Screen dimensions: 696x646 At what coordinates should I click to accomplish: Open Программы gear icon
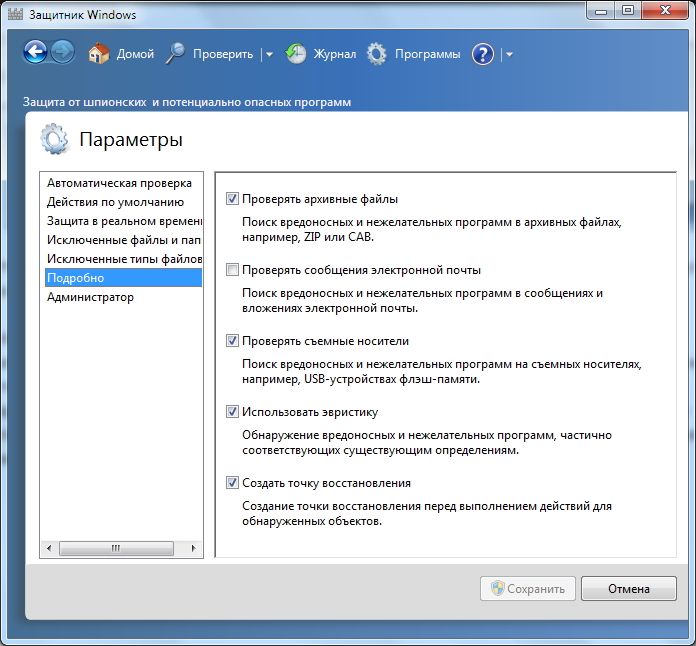click(376, 54)
